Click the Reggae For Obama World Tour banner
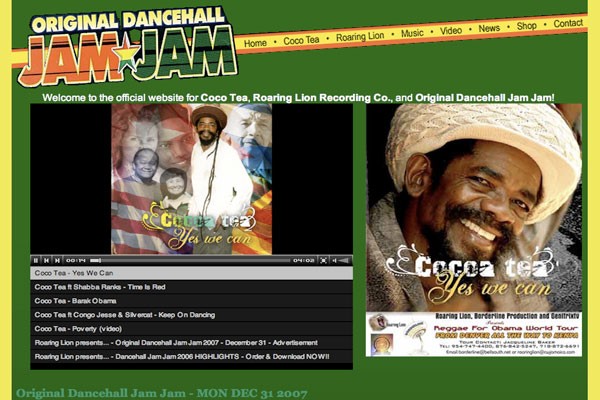 click(474, 334)
